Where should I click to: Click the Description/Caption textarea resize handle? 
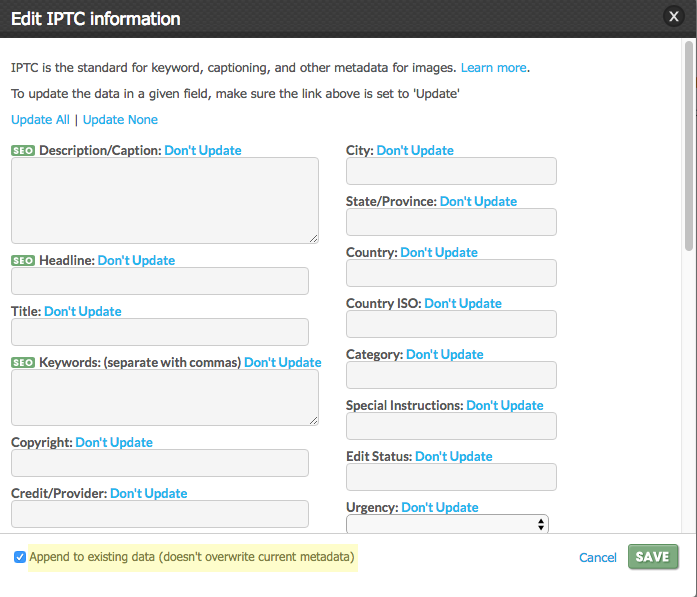pos(313,239)
